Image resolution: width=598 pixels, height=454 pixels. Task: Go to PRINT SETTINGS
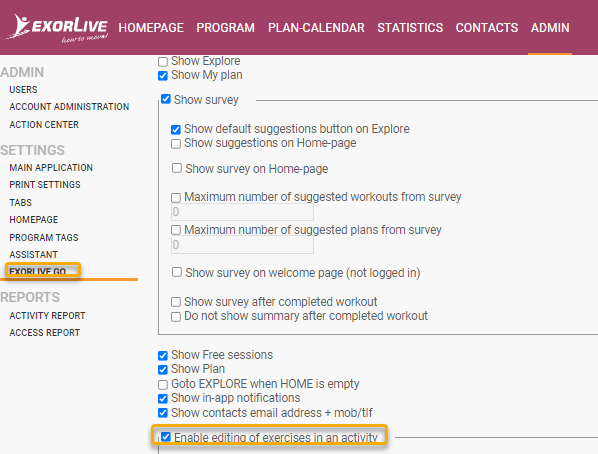coord(45,185)
